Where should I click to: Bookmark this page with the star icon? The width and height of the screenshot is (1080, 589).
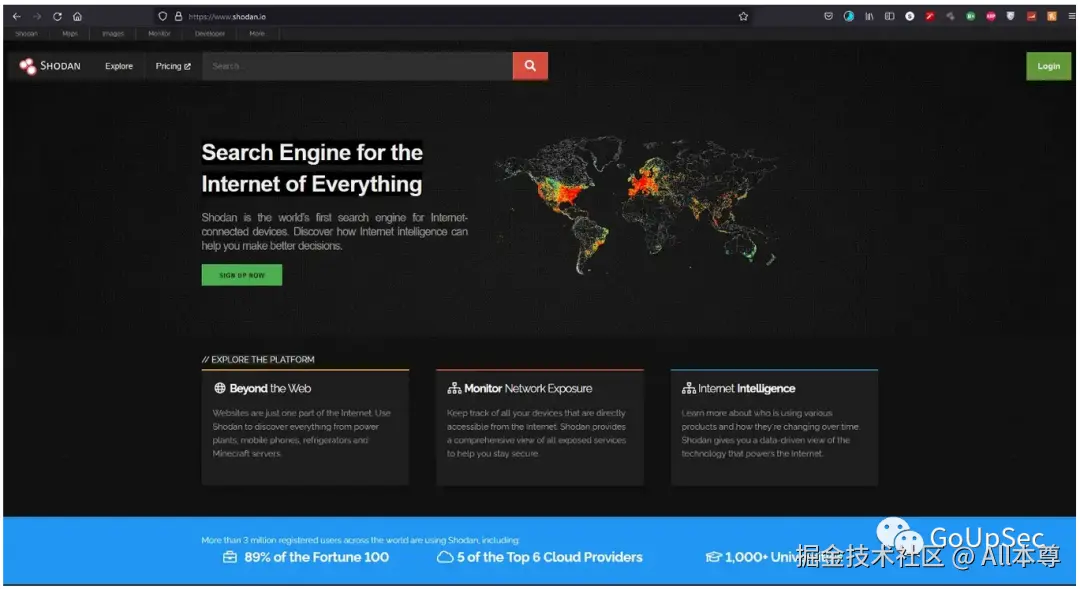pos(743,17)
